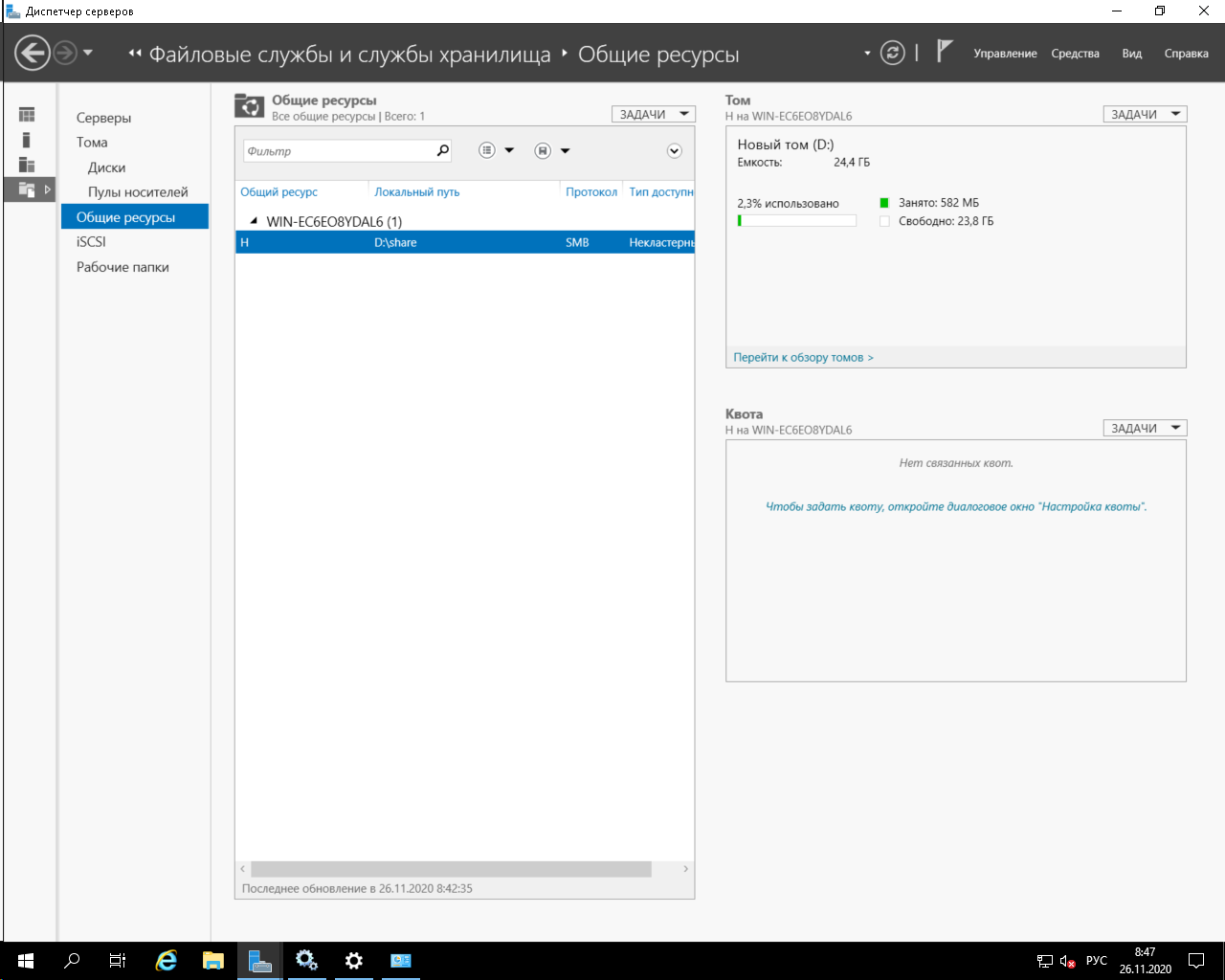Click the horizontal scrollbar in shares list
This screenshot has height=980, width=1225.
coord(451,869)
